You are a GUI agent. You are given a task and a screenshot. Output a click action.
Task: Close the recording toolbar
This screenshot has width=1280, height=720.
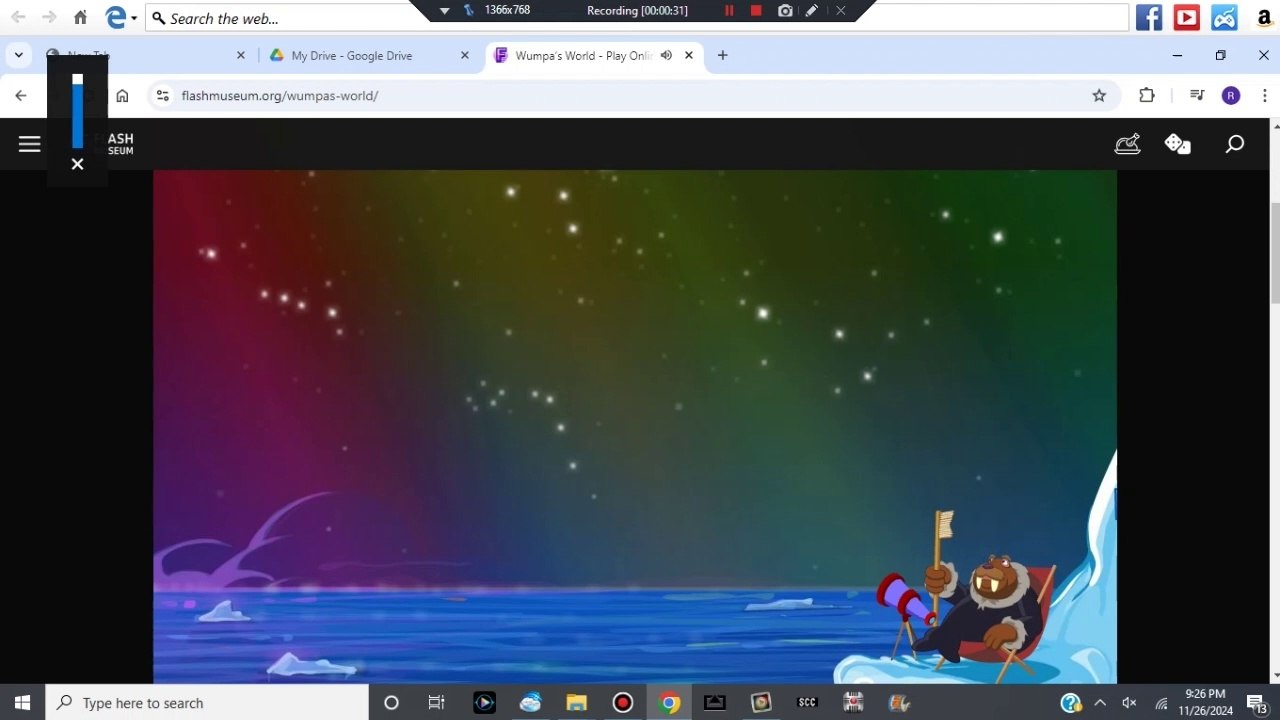click(841, 11)
